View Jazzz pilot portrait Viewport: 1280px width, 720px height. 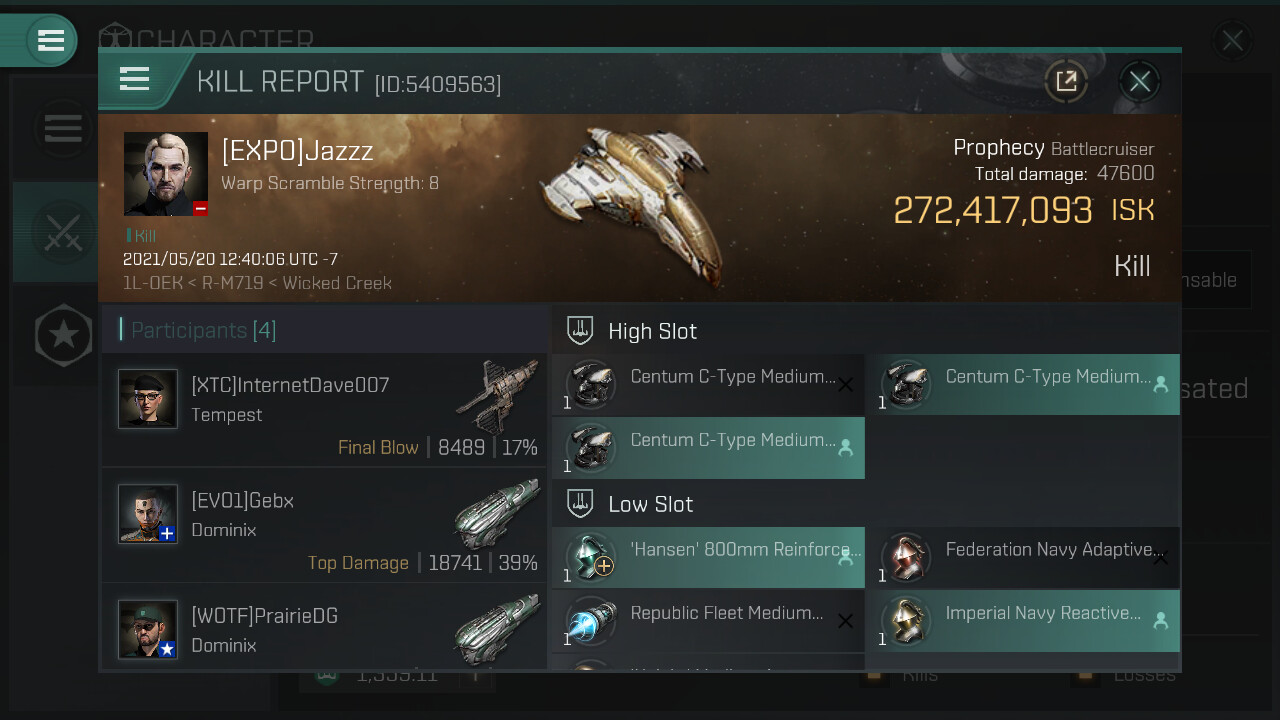[166, 174]
